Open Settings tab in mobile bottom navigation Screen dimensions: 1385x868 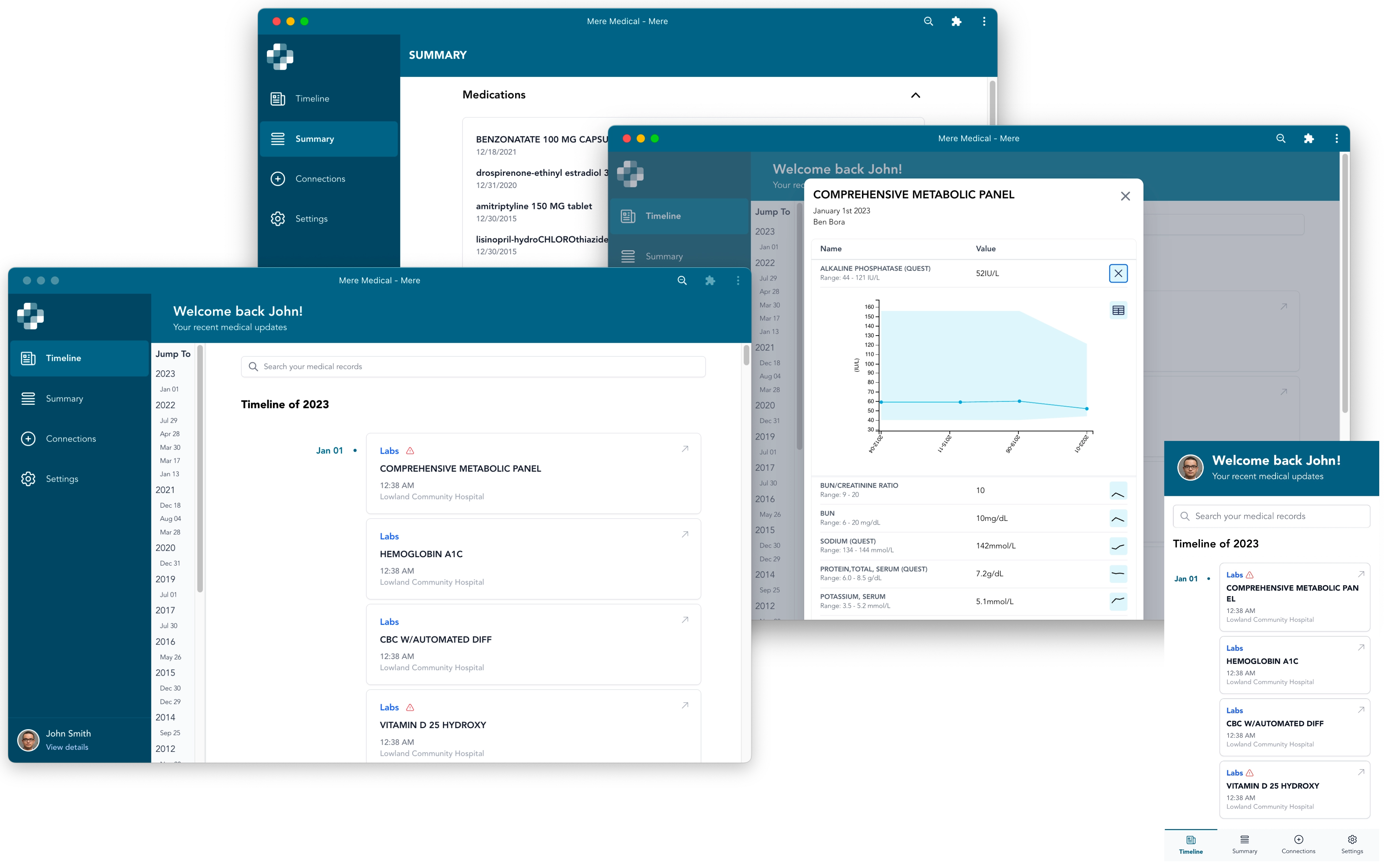(x=1352, y=844)
